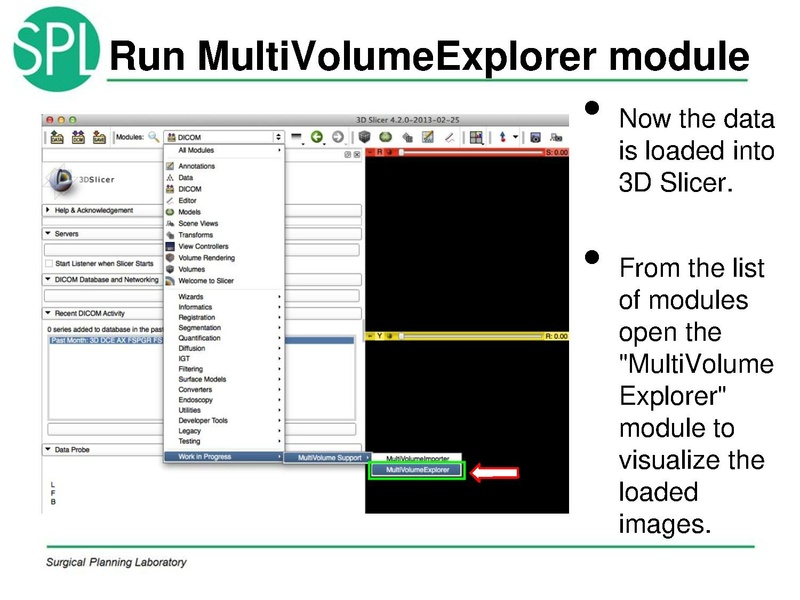The image size is (800, 600).
Task: Toggle the eye icon in yellow slice bar
Action: tap(391, 334)
